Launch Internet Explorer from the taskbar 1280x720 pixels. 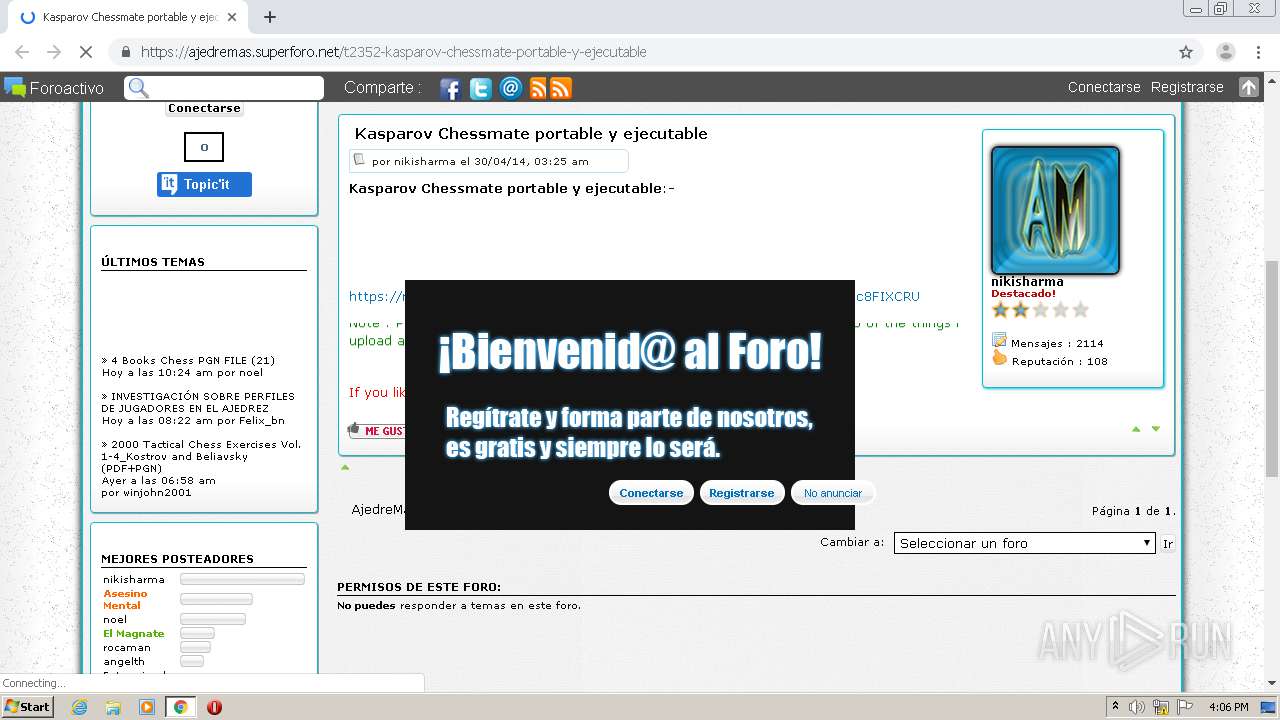click(x=79, y=707)
